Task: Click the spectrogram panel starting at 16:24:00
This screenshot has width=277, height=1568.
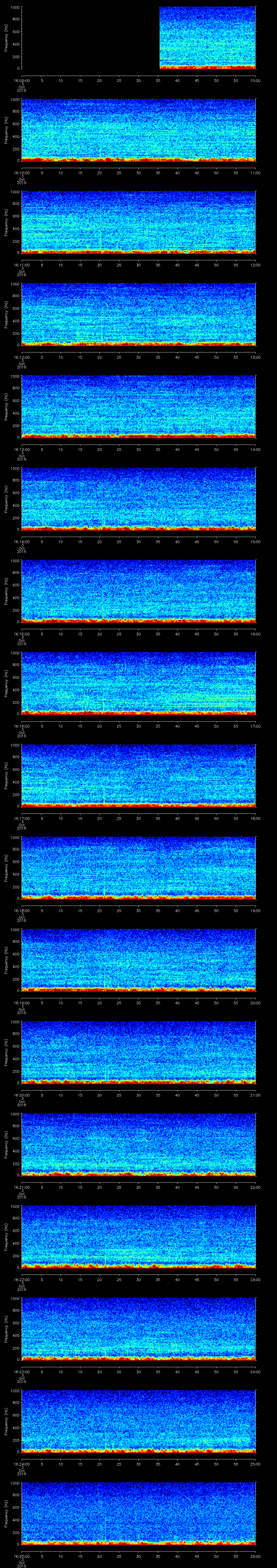Action: (139, 1421)
